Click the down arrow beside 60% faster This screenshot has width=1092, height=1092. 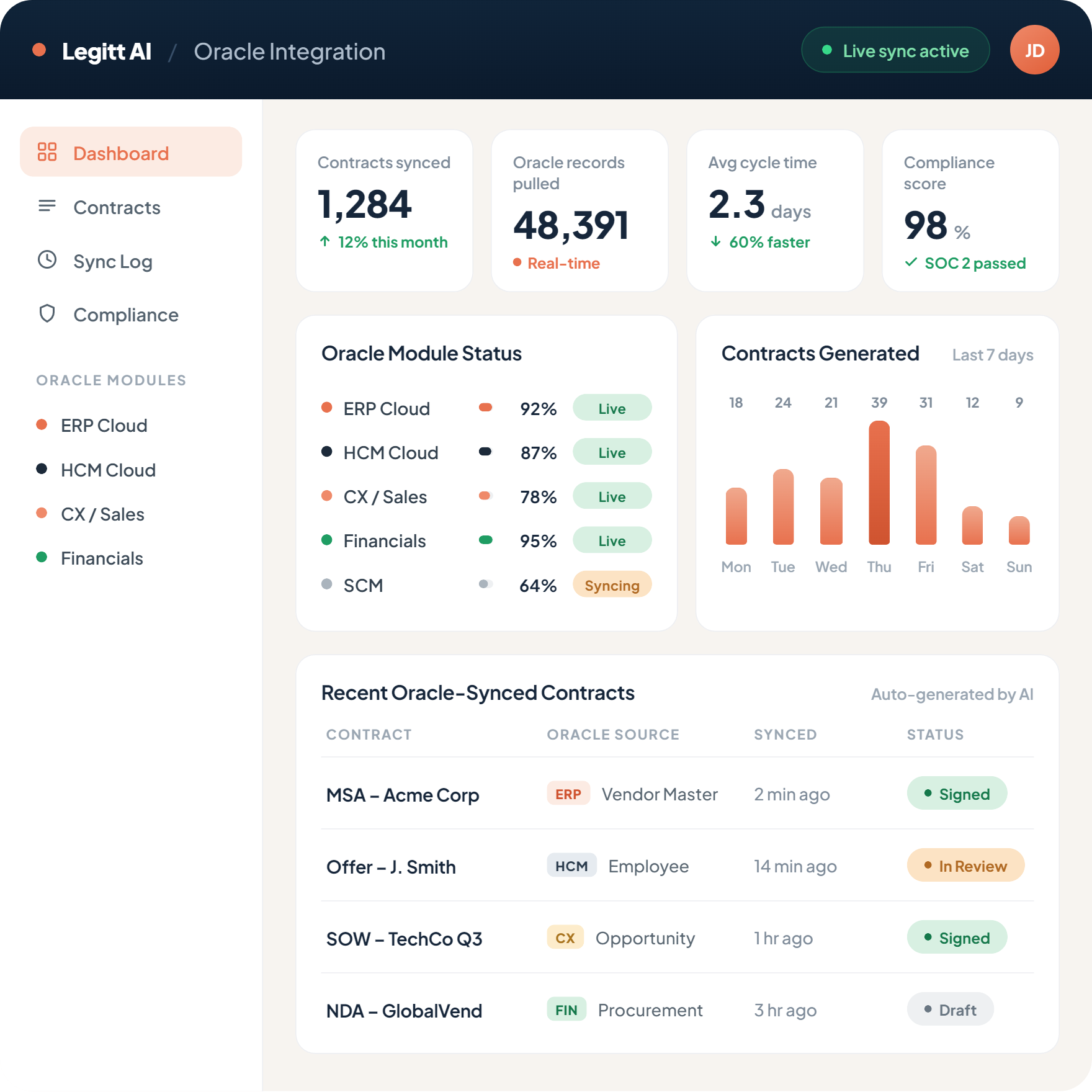point(715,241)
